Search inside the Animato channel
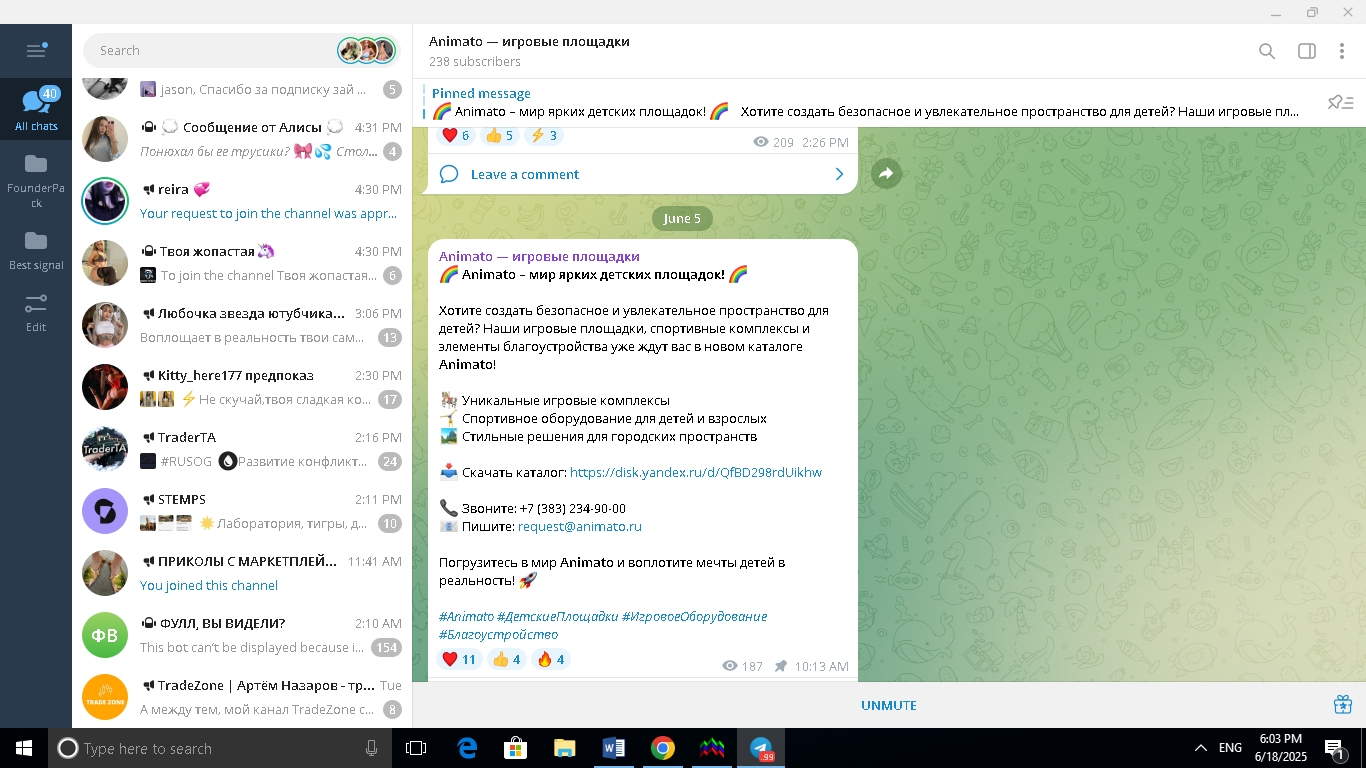The image size is (1366, 768). click(x=1267, y=51)
